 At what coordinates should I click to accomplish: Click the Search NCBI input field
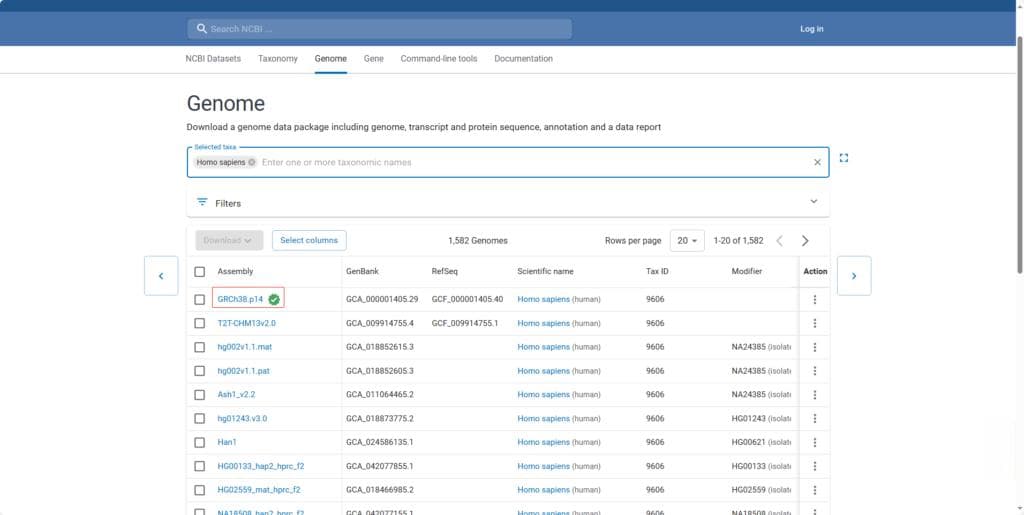[379, 29]
